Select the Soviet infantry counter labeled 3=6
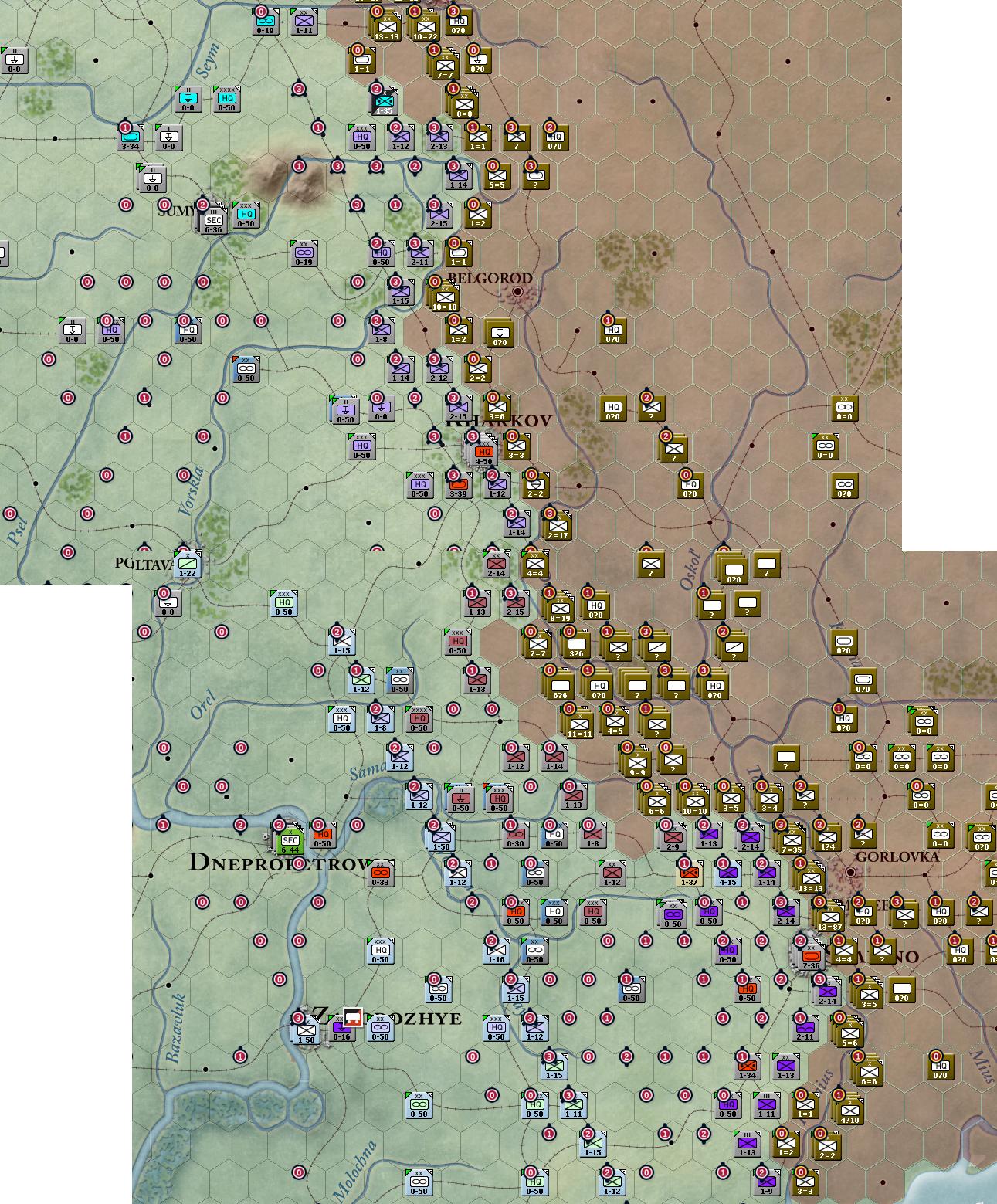 (x=497, y=407)
